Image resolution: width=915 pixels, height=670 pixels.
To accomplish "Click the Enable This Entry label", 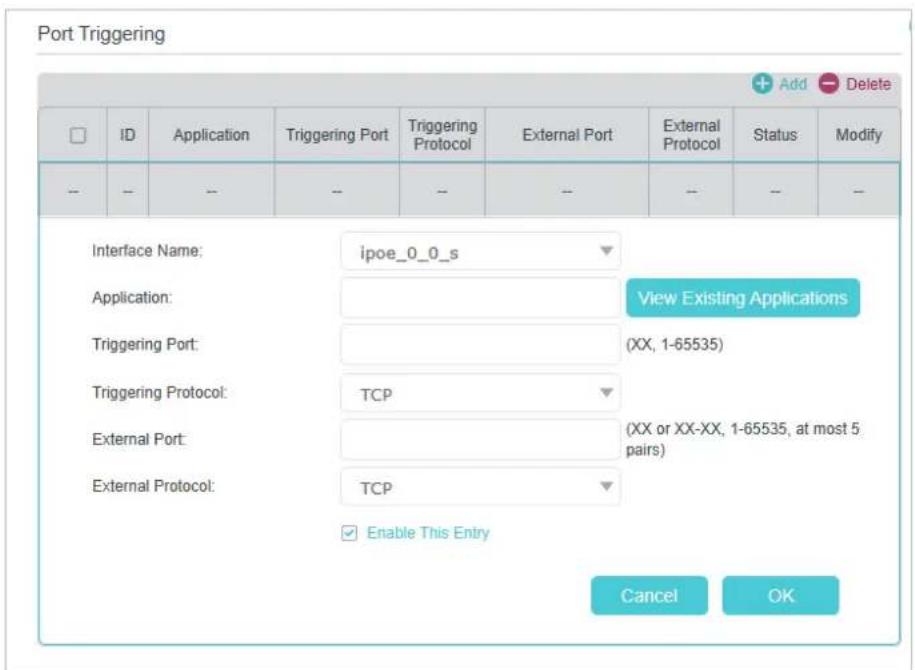I will 428,533.
